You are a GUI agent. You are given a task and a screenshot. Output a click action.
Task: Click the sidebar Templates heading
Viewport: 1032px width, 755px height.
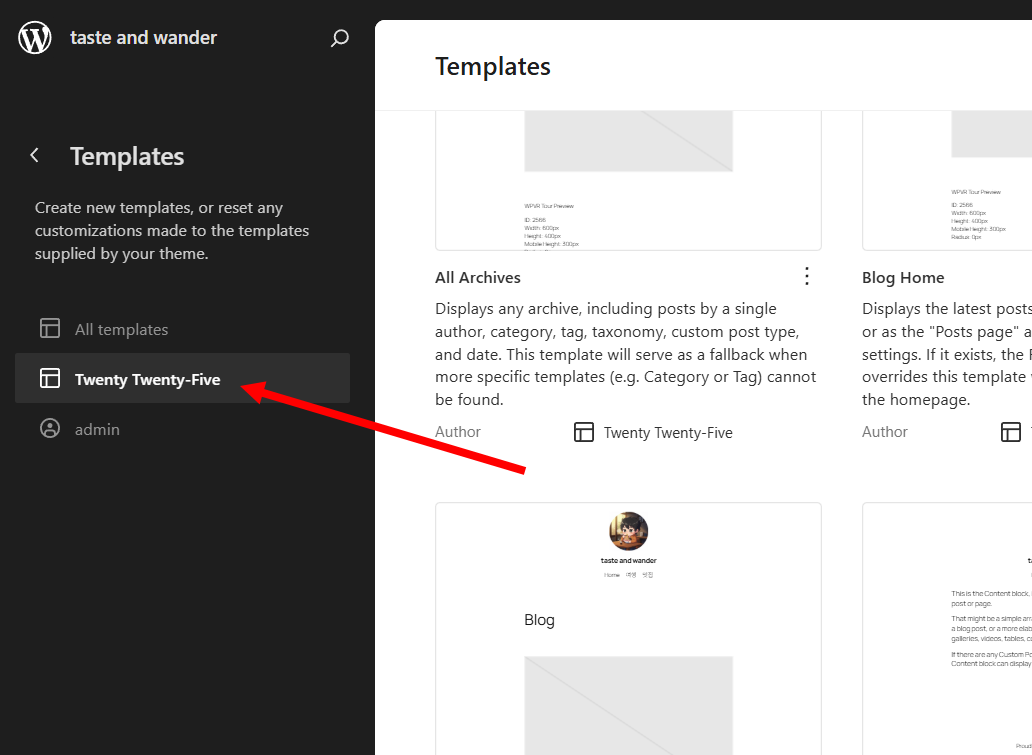(x=127, y=157)
